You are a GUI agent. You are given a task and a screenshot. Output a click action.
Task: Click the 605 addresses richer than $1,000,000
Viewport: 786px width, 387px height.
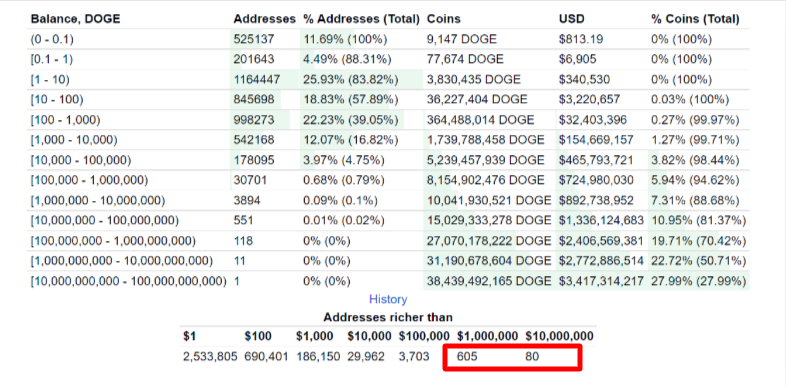pos(467,357)
